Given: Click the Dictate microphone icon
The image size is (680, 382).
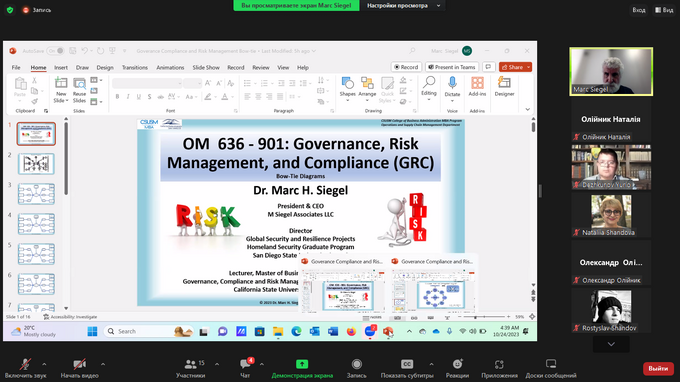Looking at the screenshot, I should 452,82.
